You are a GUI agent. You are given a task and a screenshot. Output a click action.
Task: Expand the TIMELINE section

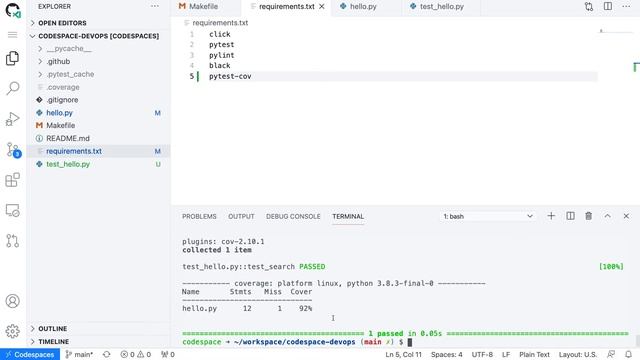(99, 342)
